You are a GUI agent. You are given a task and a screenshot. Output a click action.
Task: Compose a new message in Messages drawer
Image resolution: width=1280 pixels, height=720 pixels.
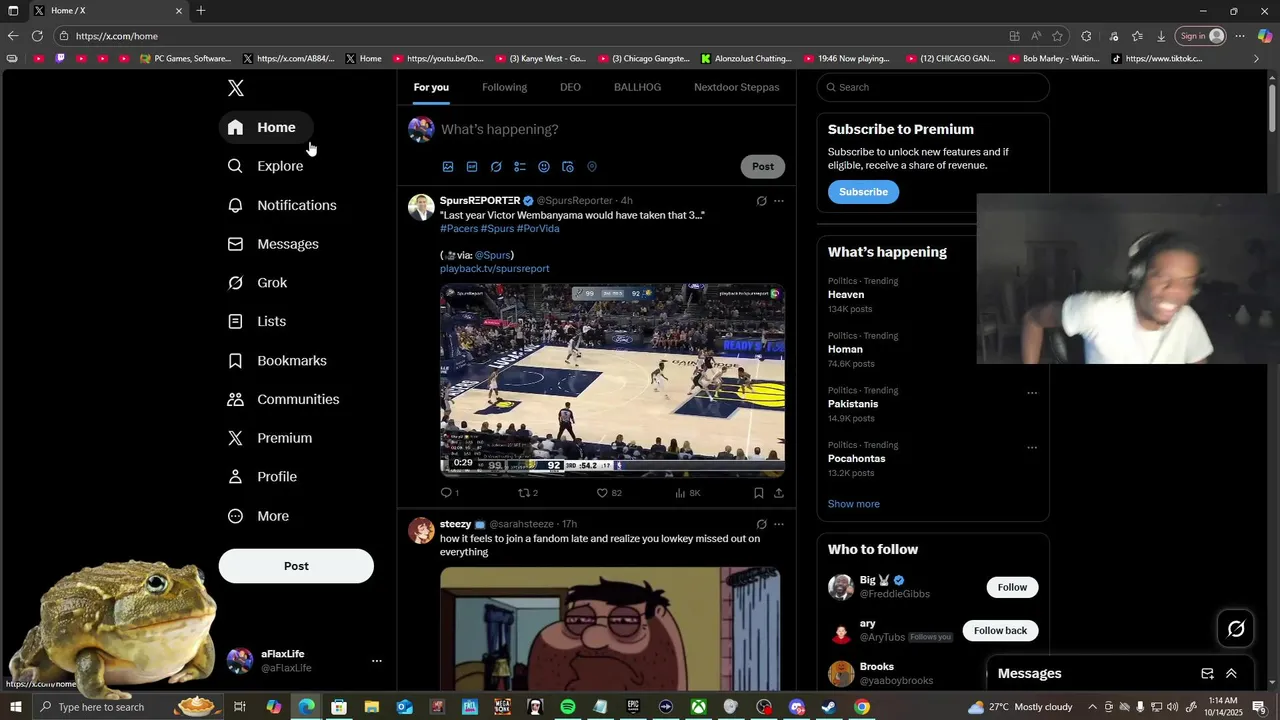[x=1207, y=674]
